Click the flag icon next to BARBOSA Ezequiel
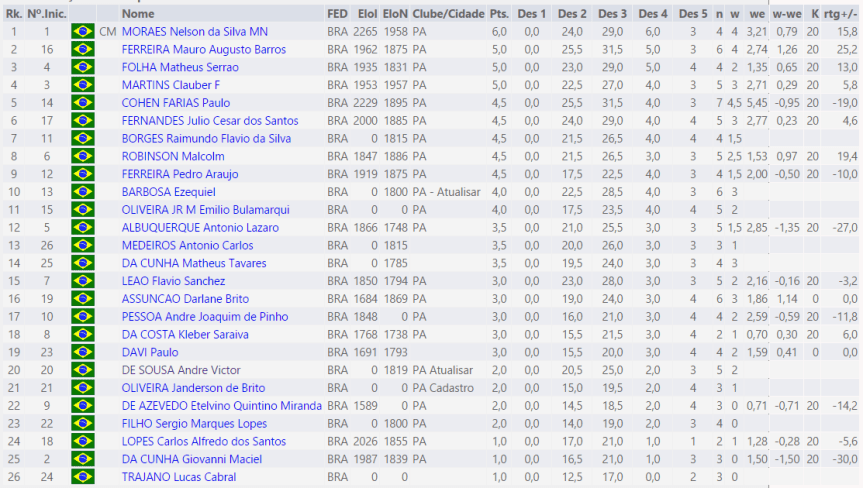 83,192
